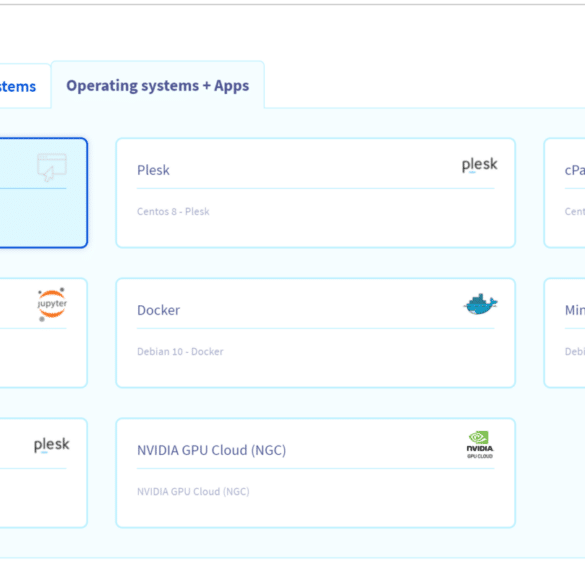This screenshot has height=585, width=585.
Task: Select the Docker card title
Action: 158,310
